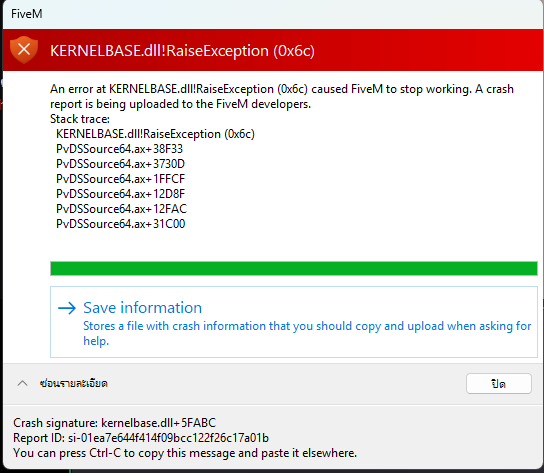This screenshot has width=544, height=473.
Task: Click stack trace entry PvDSSource64.ax+31C00
Action: (120, 224)
